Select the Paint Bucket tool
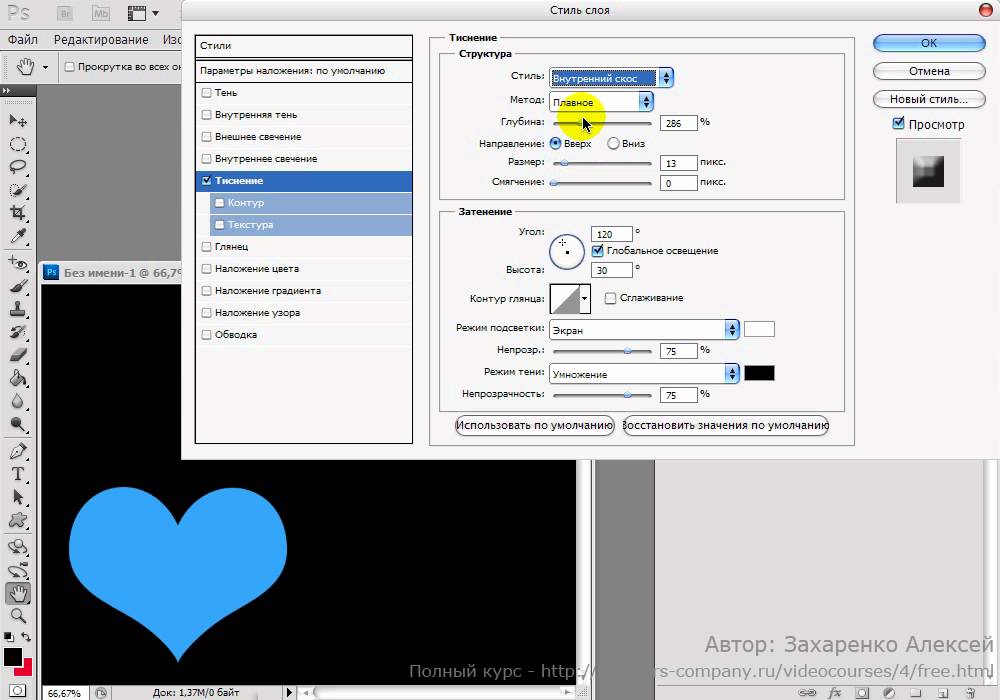The image size is (1000, 700). tap(18, 379)
